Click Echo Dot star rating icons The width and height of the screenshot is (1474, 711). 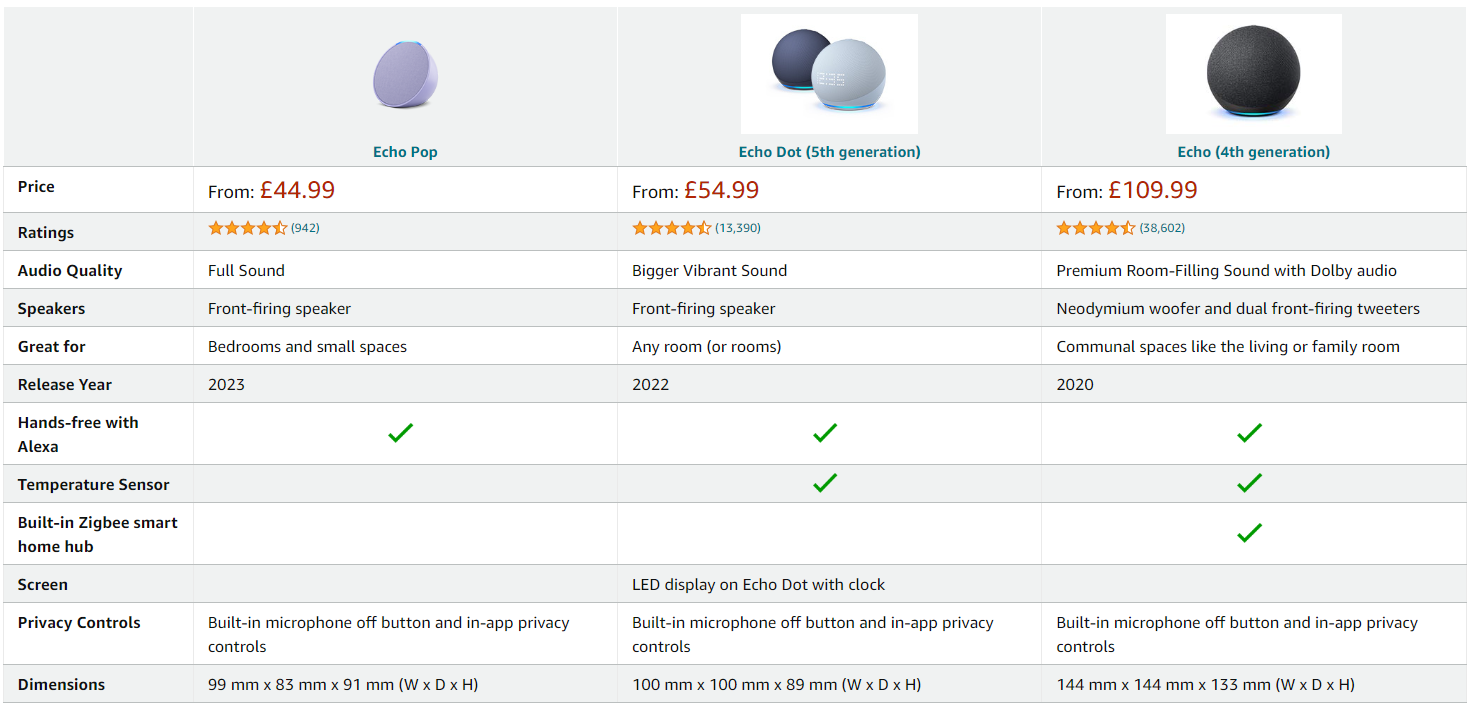click(x=671, y=228)
